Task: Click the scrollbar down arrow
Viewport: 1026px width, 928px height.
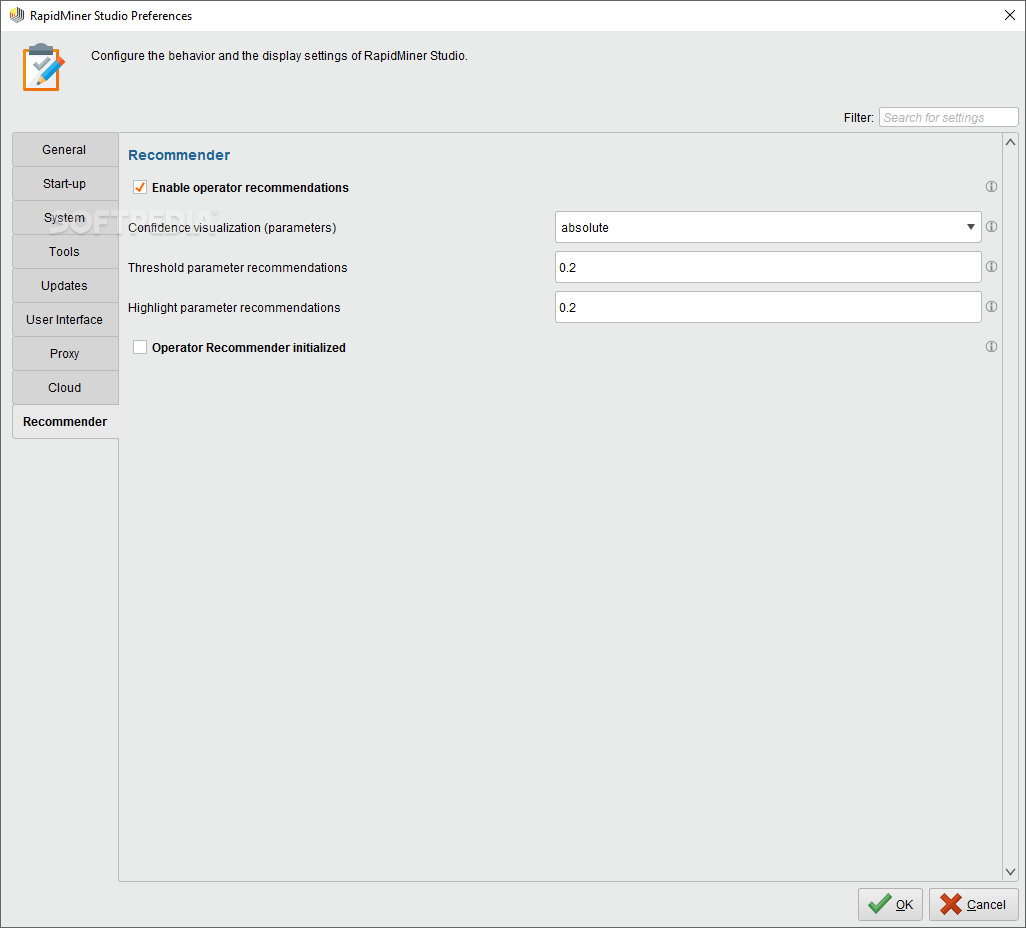Action: [1010, 872]
